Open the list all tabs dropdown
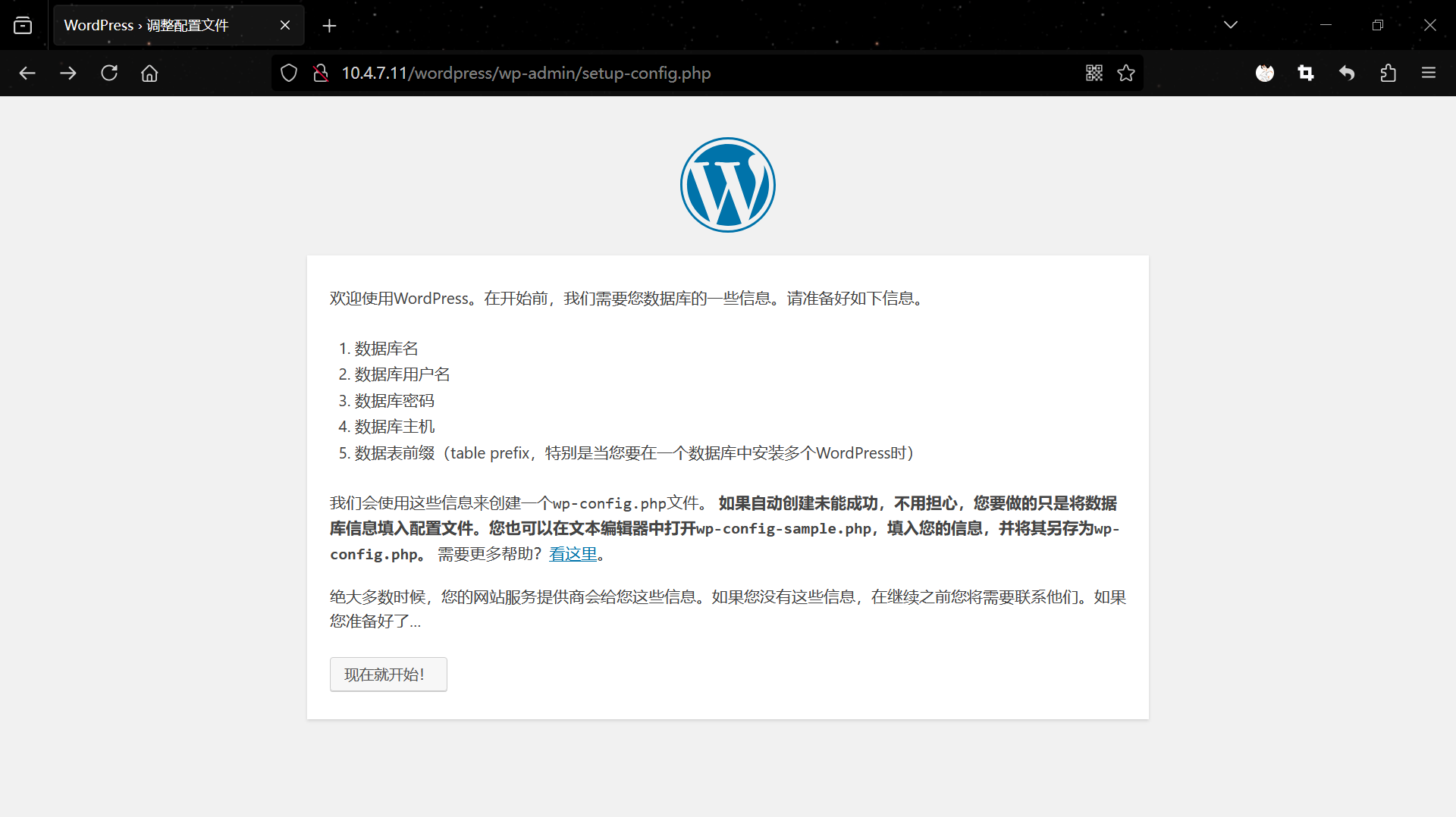This screenshot has width=1456, height=817. point(1231,25)
